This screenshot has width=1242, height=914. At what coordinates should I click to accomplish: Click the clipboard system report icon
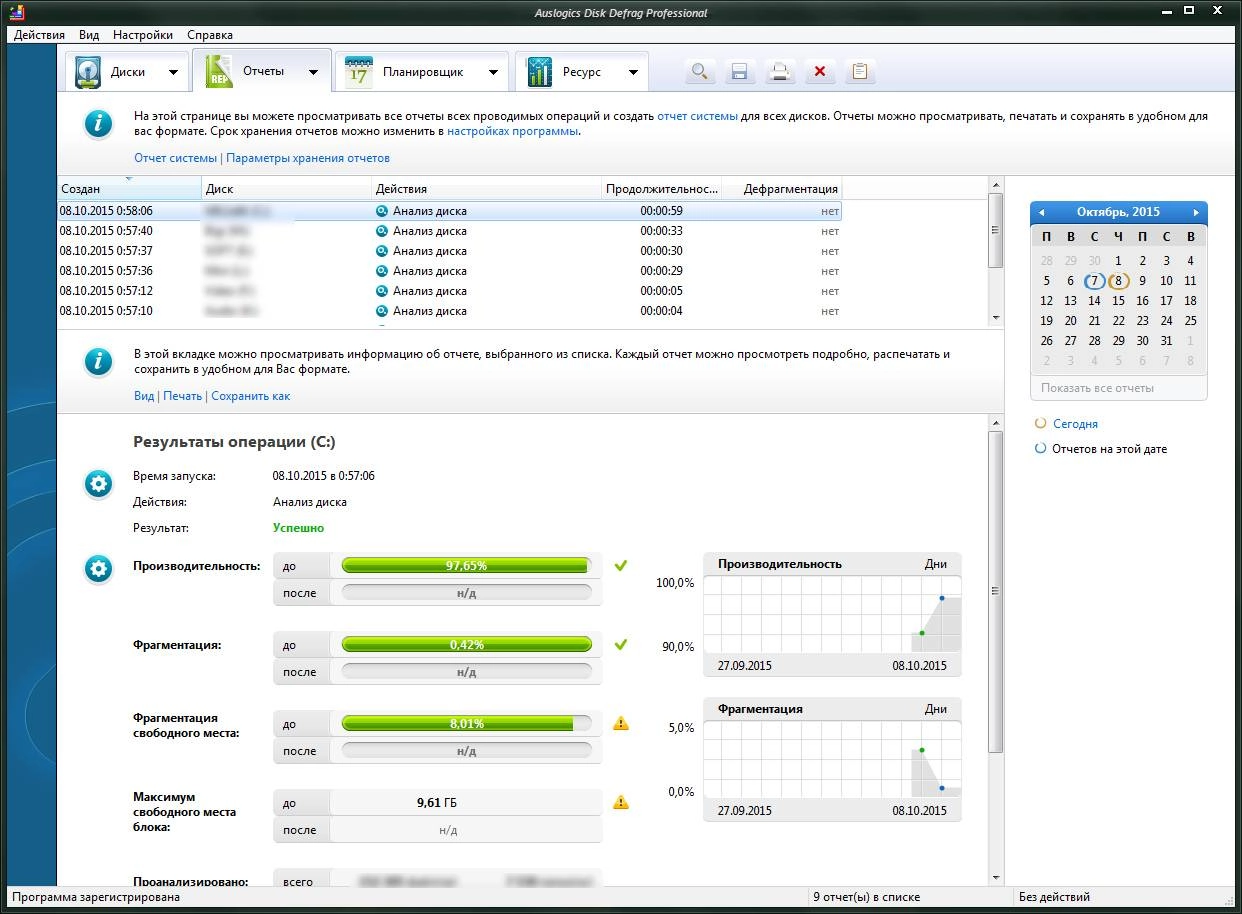click(x=860, y=72)
